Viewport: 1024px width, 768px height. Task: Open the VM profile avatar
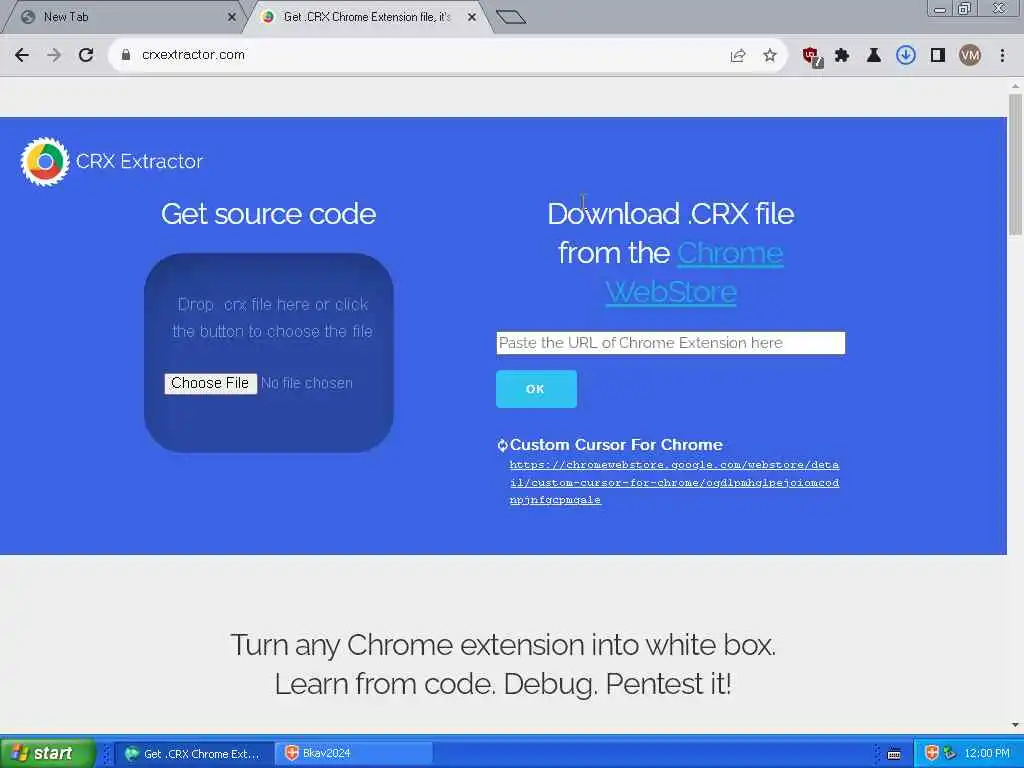[x=970, y=56]
